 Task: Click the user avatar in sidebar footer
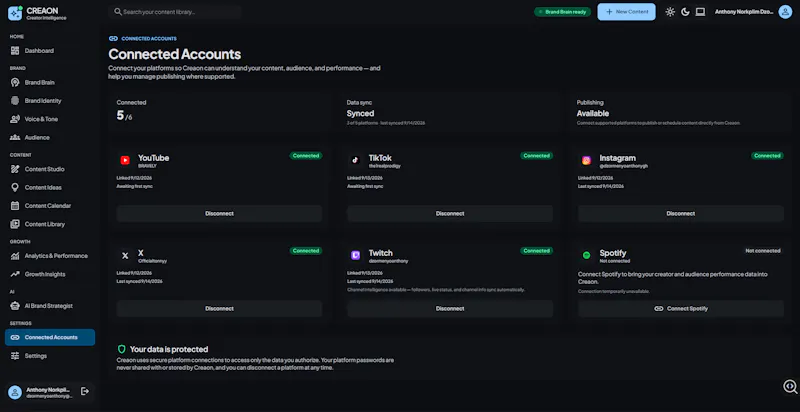click(15, 392)
